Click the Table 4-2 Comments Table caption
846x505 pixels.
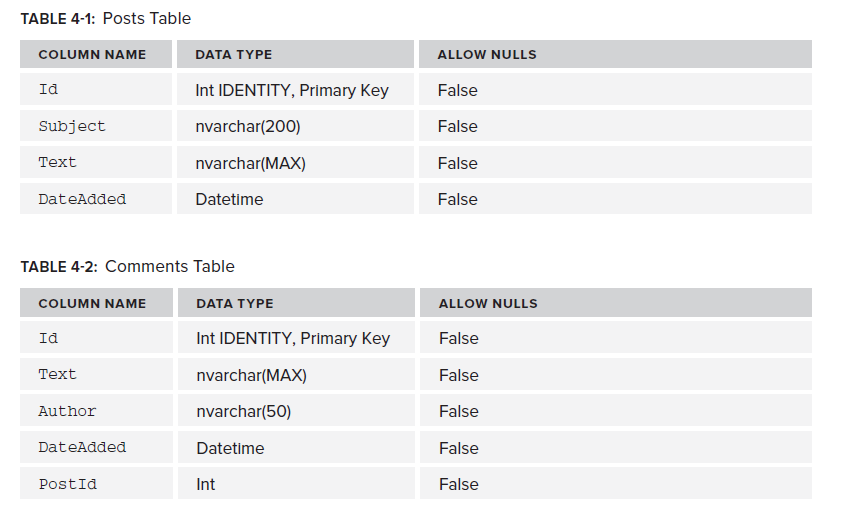coord(128,266)
